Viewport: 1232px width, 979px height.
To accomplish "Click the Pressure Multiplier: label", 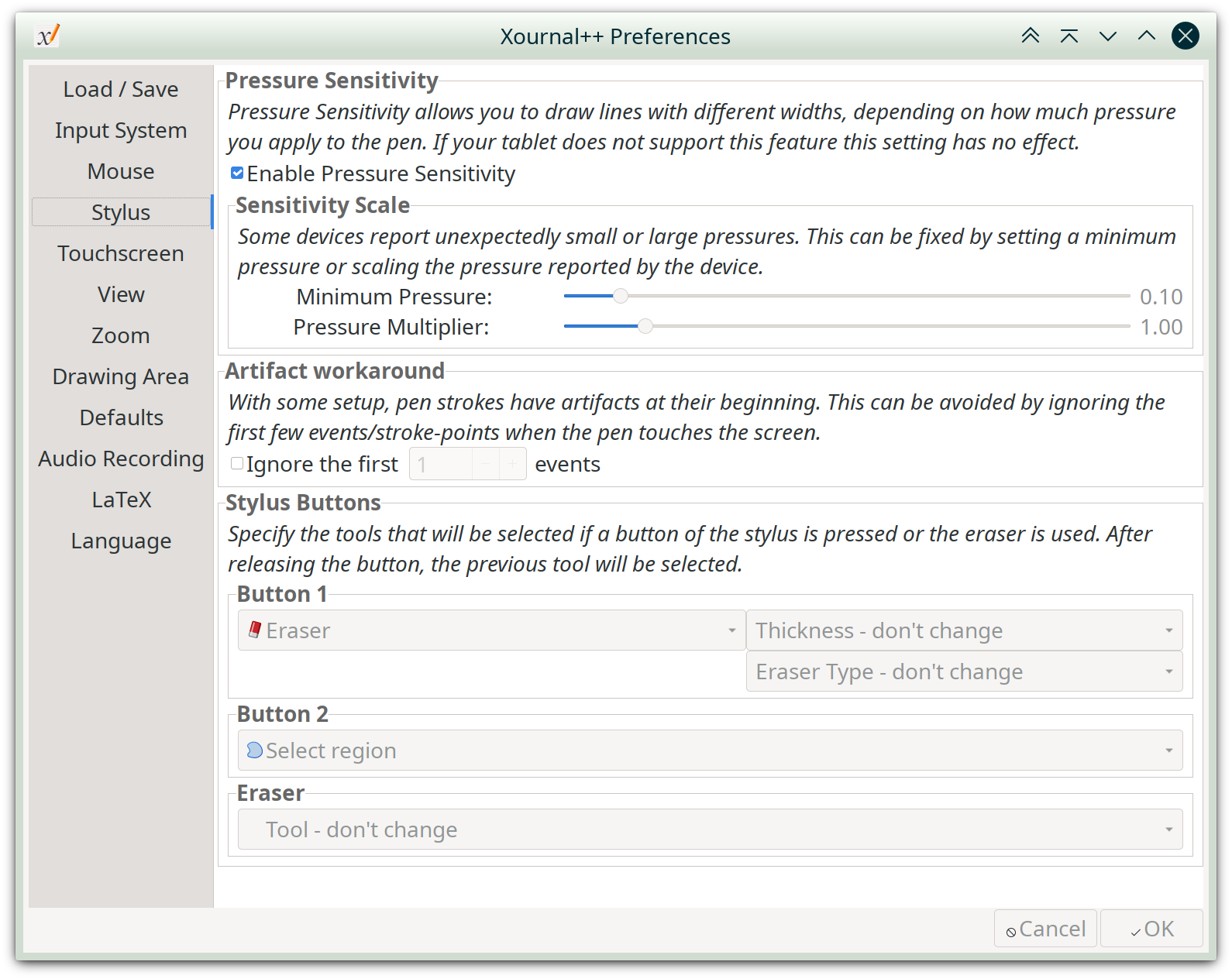I will pos(391,327).
